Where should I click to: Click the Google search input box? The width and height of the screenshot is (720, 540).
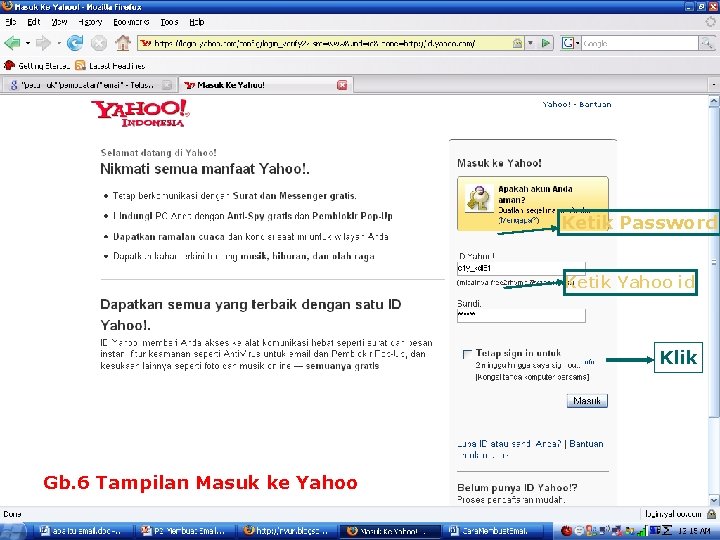pyautogui.click(x=640, y=43)
